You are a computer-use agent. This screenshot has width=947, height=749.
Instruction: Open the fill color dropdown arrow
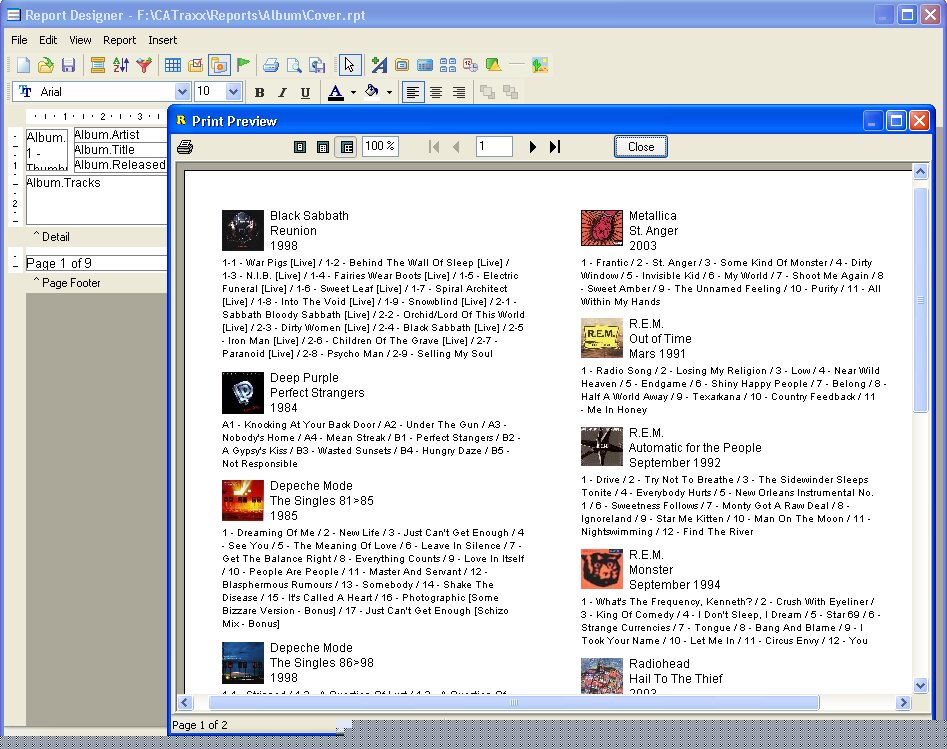point(389,92)
